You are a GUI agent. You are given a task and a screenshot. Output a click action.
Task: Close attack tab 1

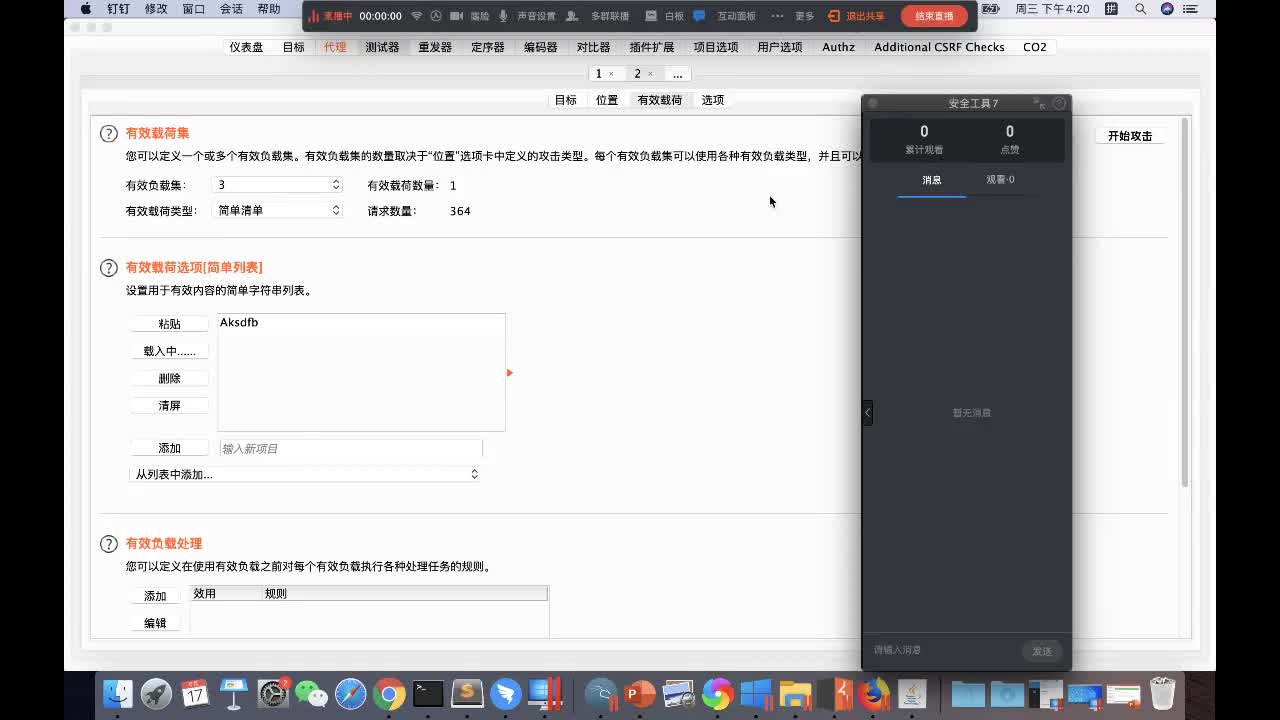(611, 74)
